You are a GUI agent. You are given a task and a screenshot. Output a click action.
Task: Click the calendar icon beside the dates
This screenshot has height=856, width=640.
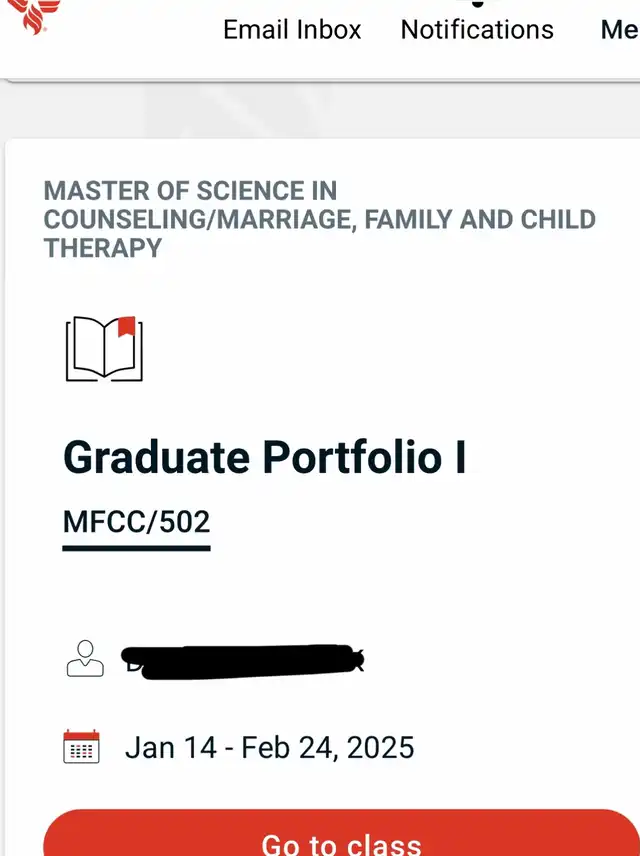[81, 747]
